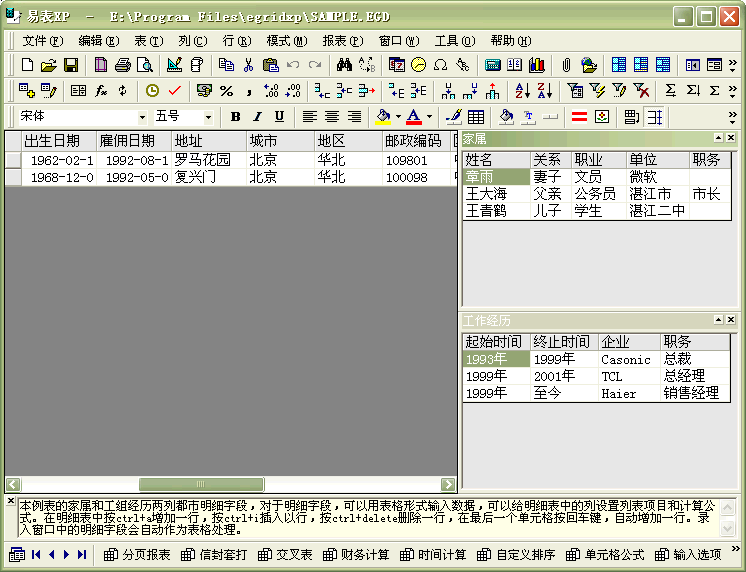Open the fill color dropdown arrow
This screenshot has width=746, height=572.
[398, 117]
